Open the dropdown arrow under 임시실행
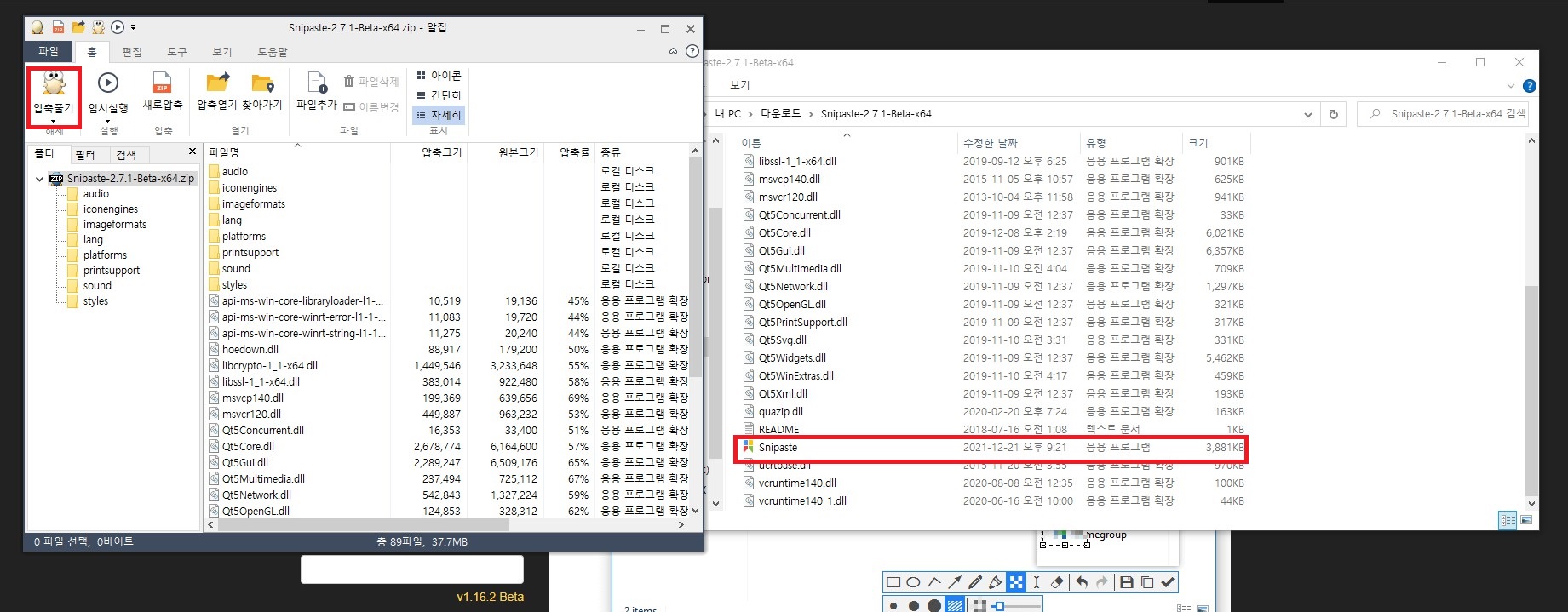This screenshot has height=612, width=1568. tap(108, 121)
